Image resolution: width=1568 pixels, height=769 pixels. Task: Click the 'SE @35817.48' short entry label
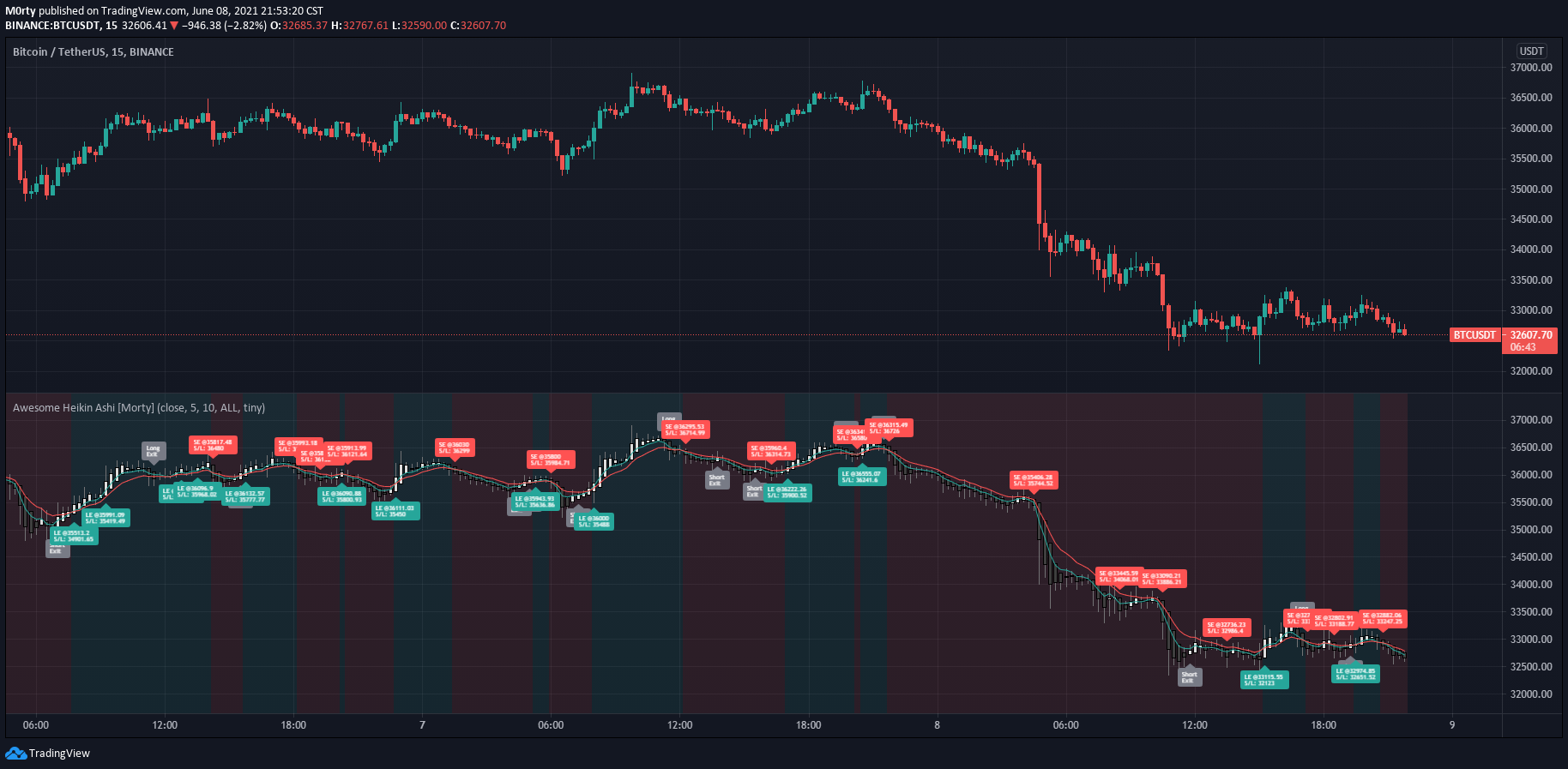pyautogui.click(x=213, y=445)
